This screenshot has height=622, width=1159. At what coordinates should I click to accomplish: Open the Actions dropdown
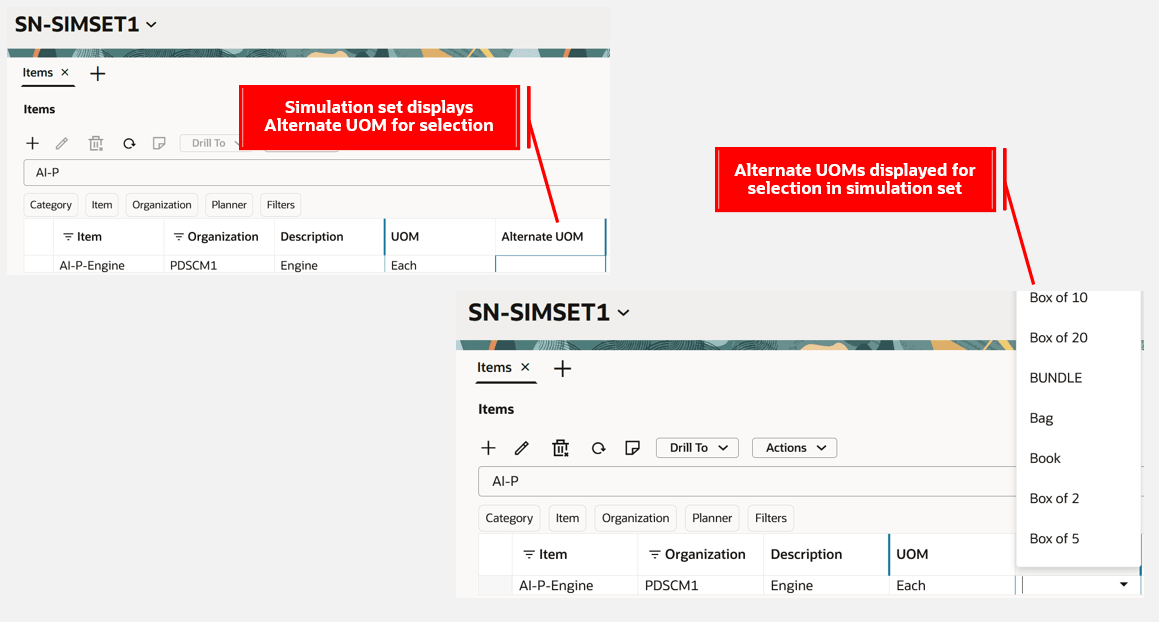[794, 447]
